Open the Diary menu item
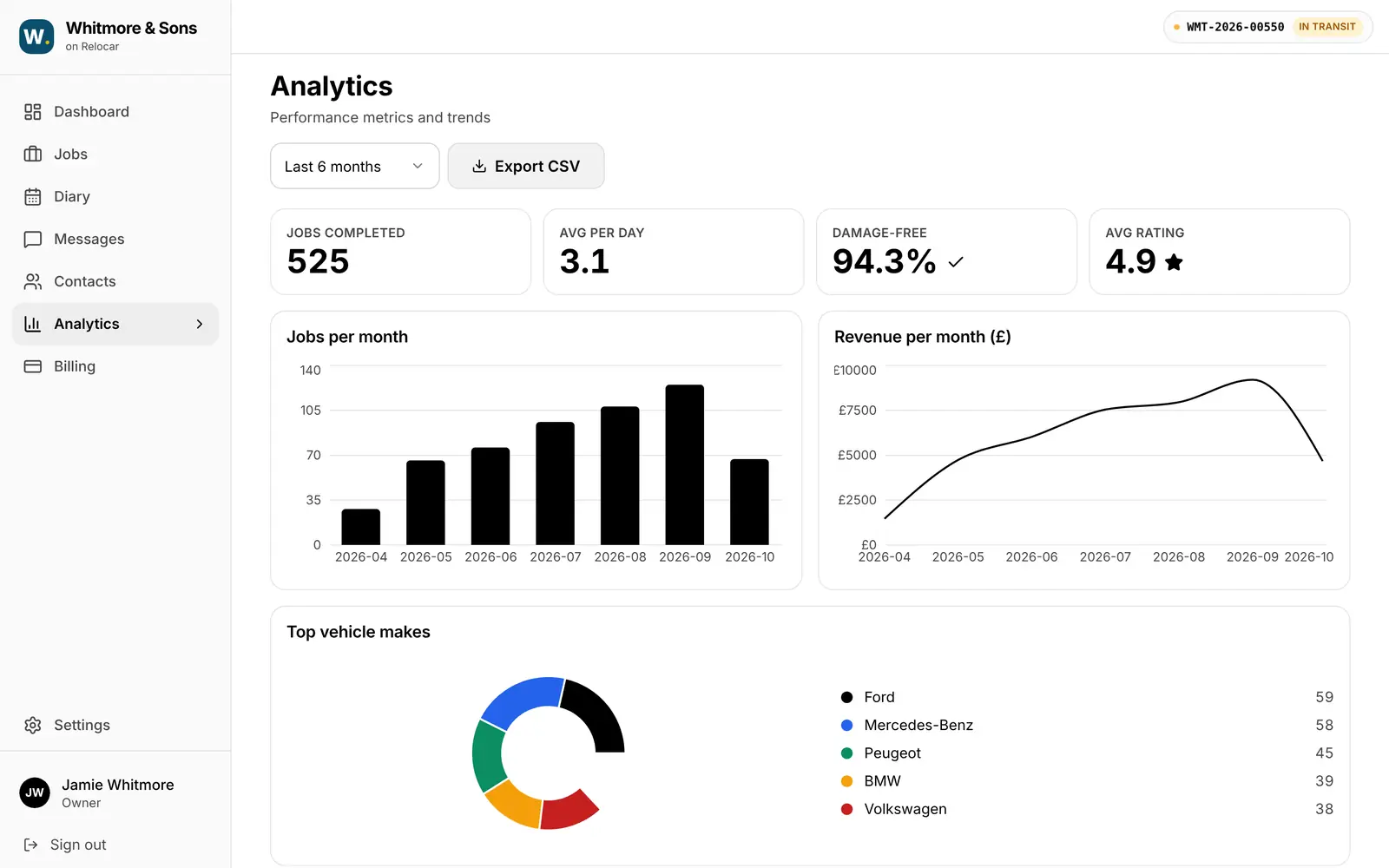This screenshot has width=1389, height=868. [115, 197]
